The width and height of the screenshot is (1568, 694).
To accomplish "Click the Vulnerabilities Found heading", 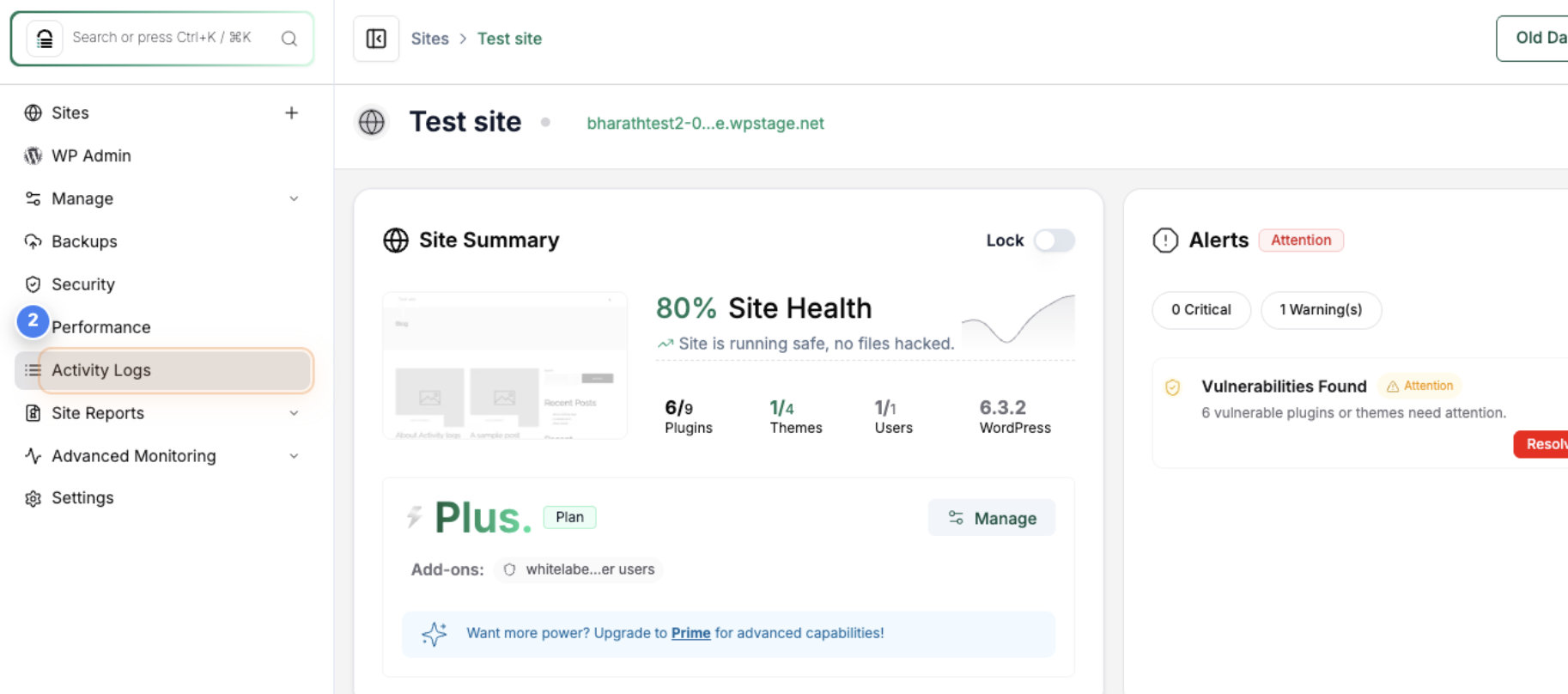I will pos(1284,387).
